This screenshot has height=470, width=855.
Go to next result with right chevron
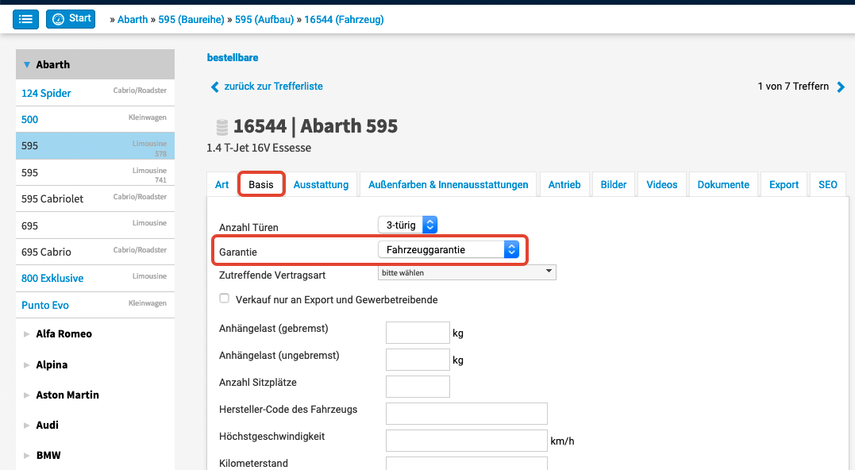(x=841, y=87)
